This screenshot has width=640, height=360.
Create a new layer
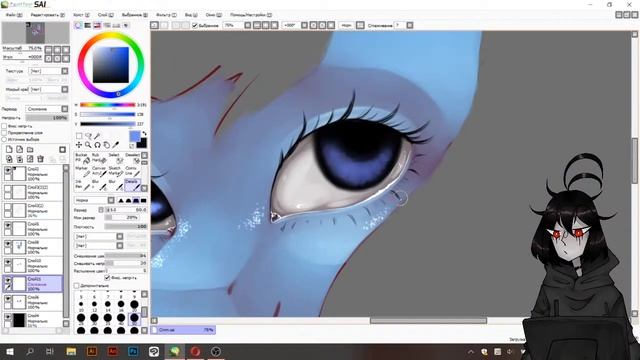click(x=9, y=149)
